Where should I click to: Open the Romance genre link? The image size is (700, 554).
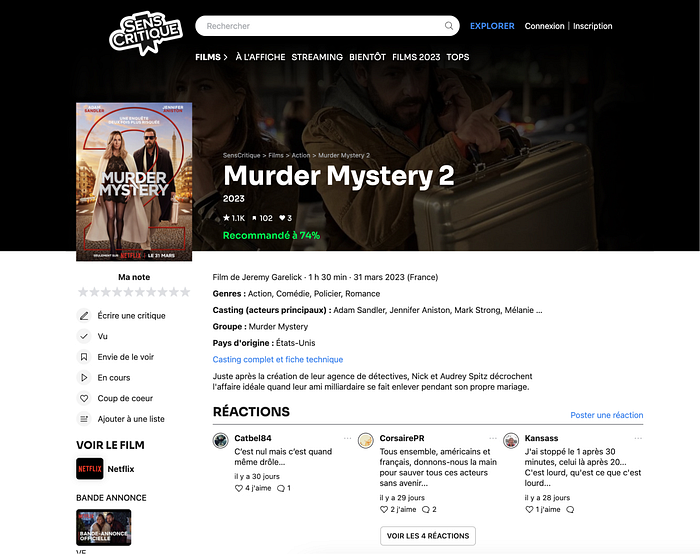pyautogui.click(x=362, y=294)
